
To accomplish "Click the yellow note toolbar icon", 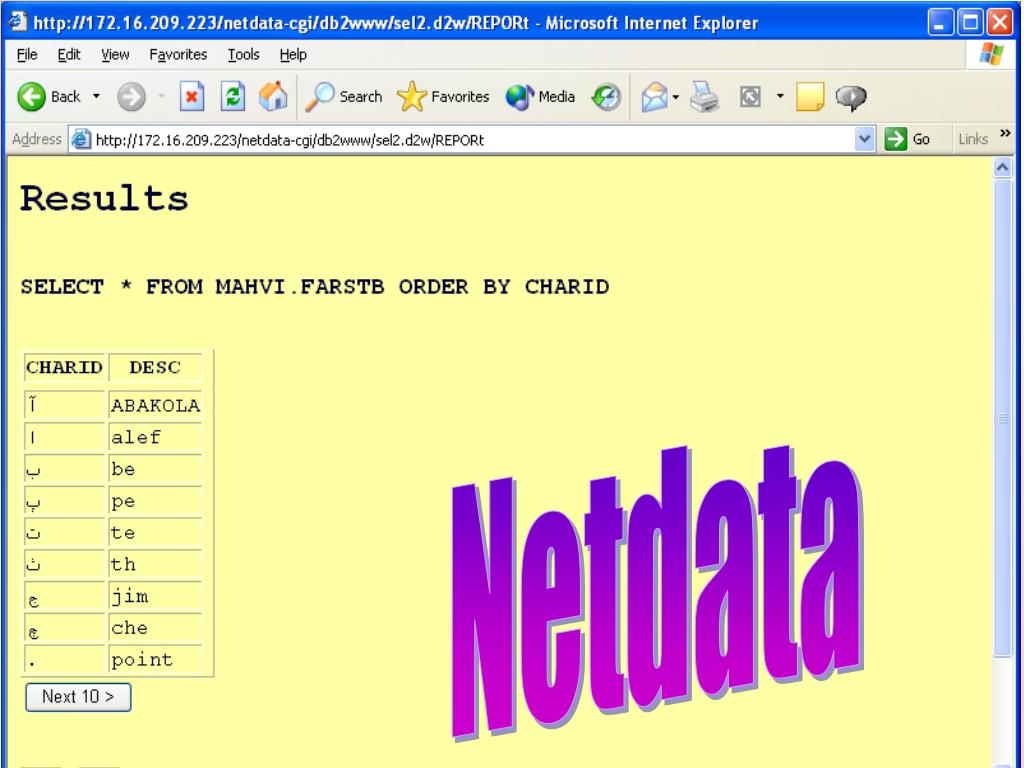I will (810, 97).
